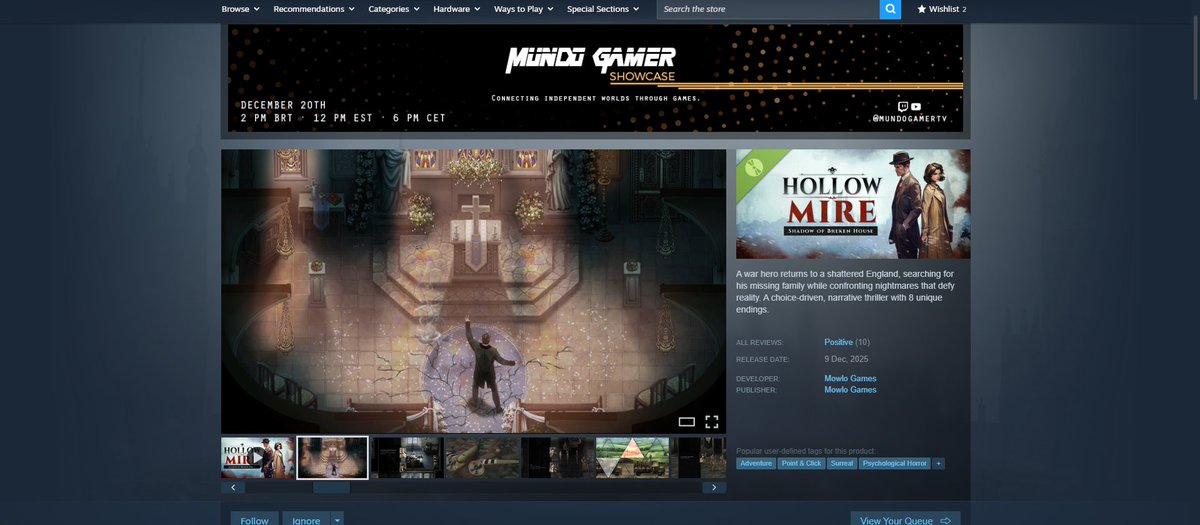Open Mowlo Games publisher link
Viewport: 1200px width, 525px height.
[x=850, y=390]
